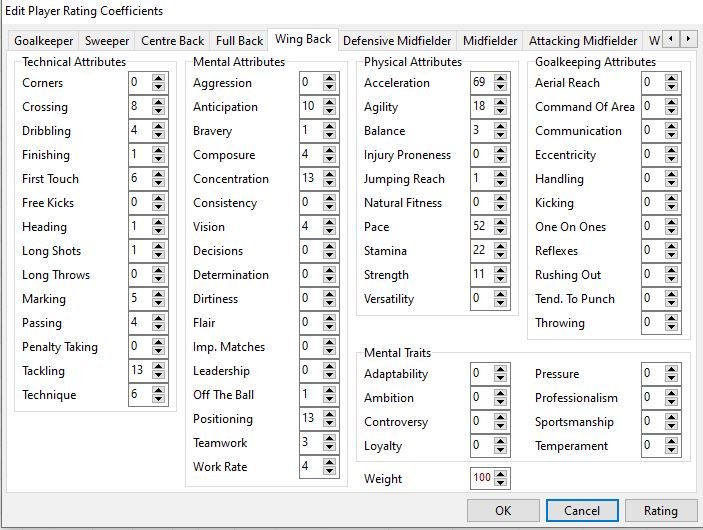Switch to the Goalkeeper tab
This screenshot has height=530, width=703.
coord(43,41)
